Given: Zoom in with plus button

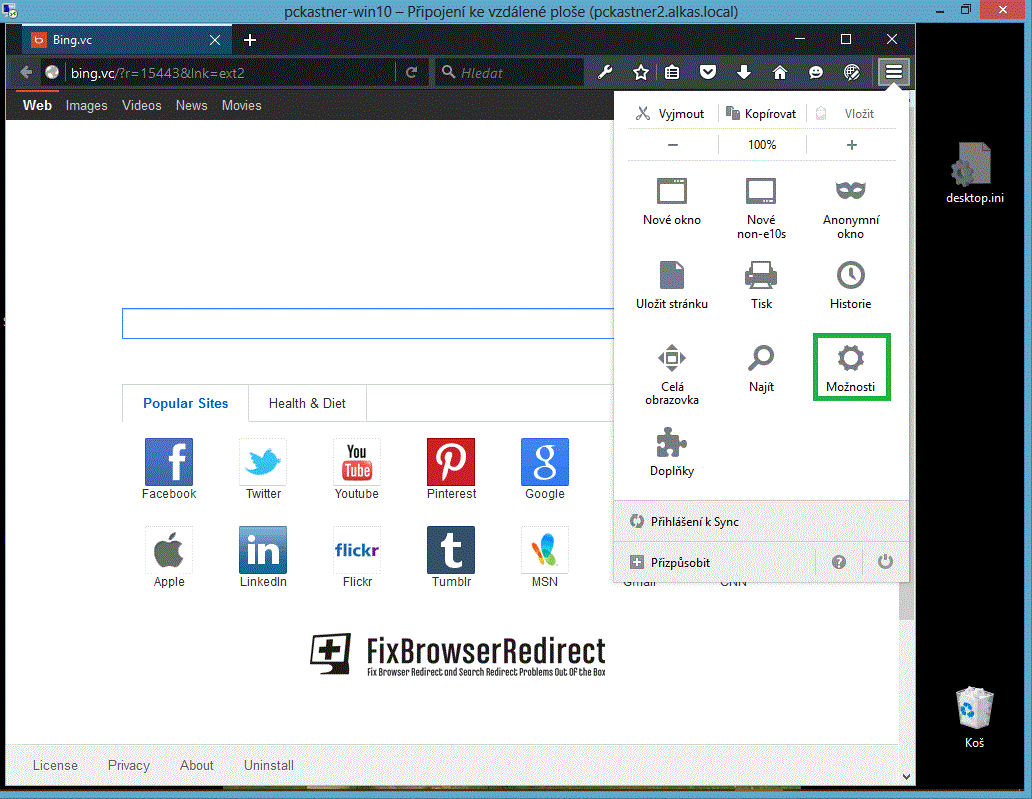Looking at the screenshot, I should click(852, 145).
